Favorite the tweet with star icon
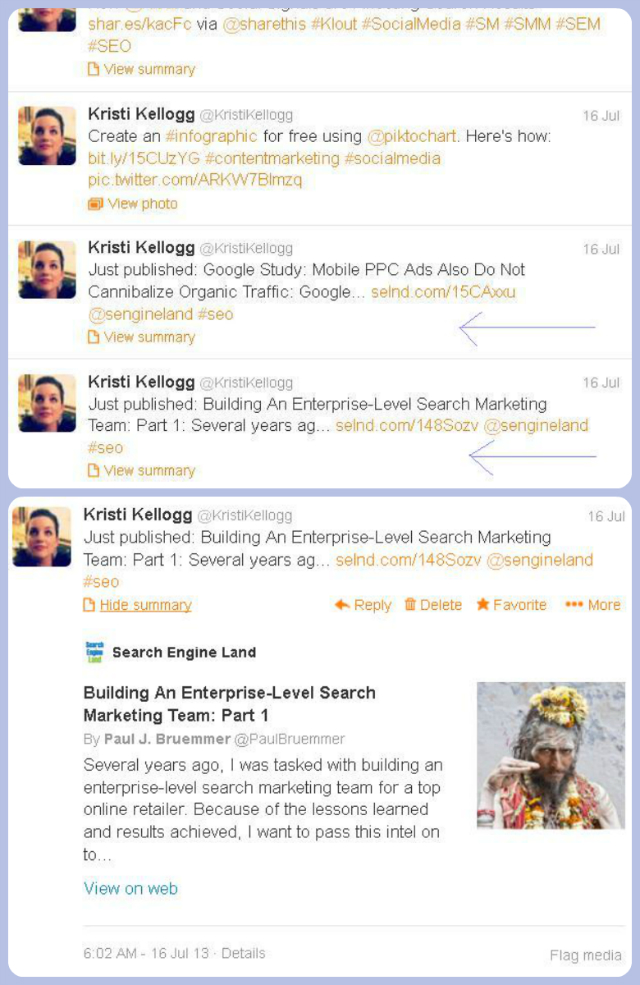 click(483, 605)
